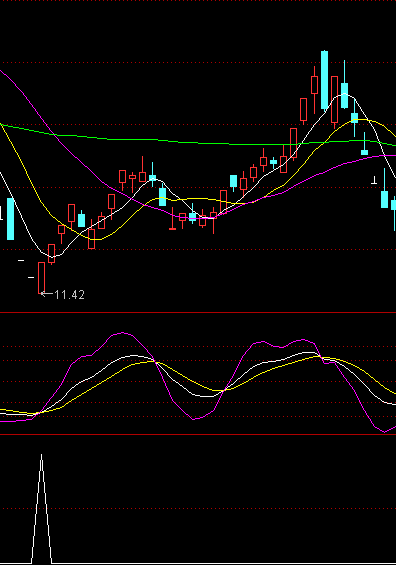Image resolution: width=396 pixels, height=565 pixels.
Task: Click the white spike in the bottom indicator panel
Action: [41, 508]
